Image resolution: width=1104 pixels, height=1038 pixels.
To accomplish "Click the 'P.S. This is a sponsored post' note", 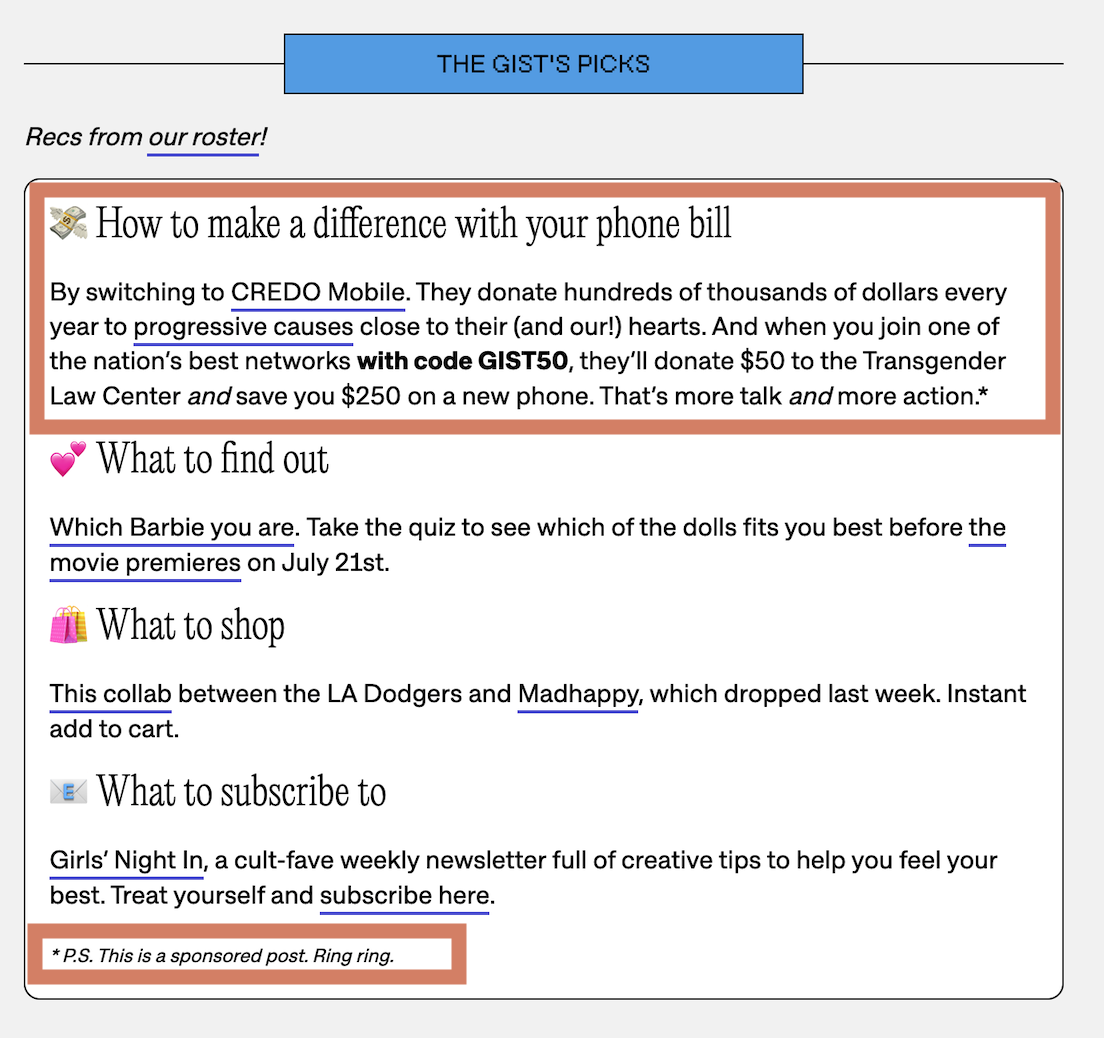I will (x=222, y=956).
